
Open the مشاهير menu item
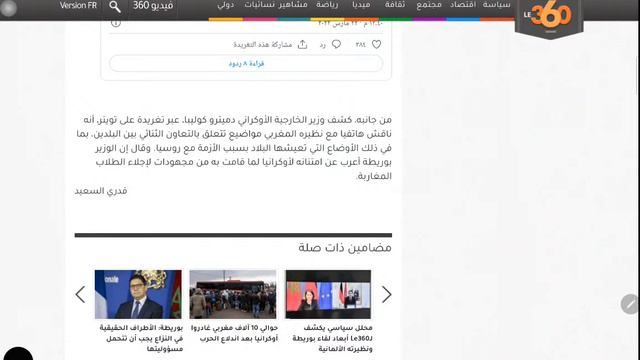point(294,5)
